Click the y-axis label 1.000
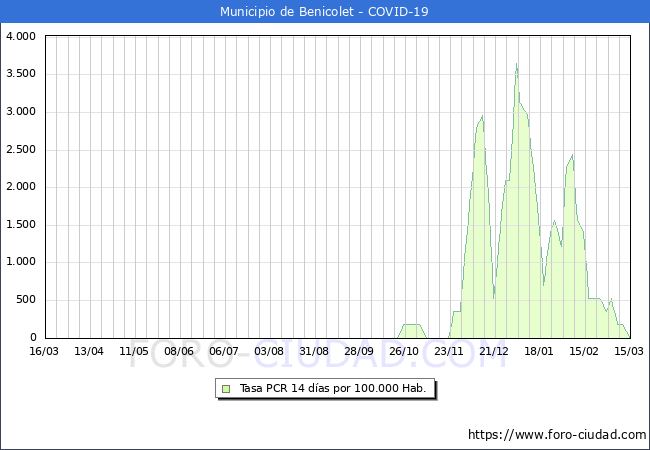The image size is (650, 450). (x=21, y=262)
